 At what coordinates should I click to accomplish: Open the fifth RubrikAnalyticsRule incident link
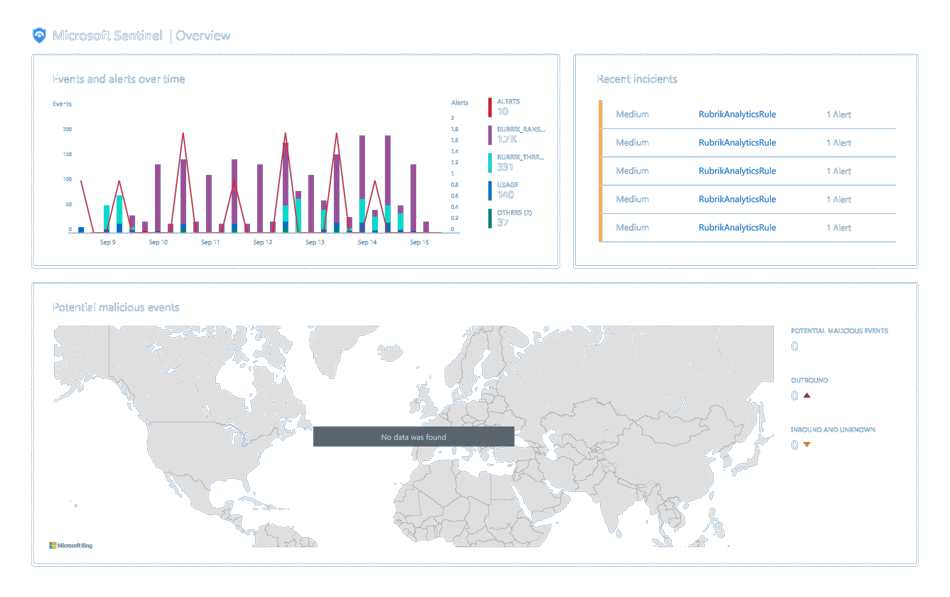click(x=737, y=227)
